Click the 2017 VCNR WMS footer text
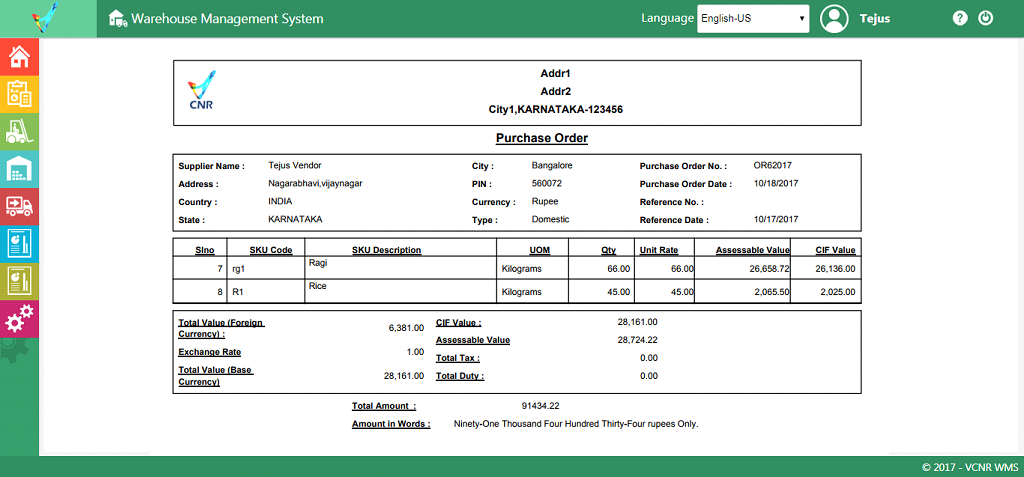The width and height of the screenshot is (1024, 477). tap(968, 467)
